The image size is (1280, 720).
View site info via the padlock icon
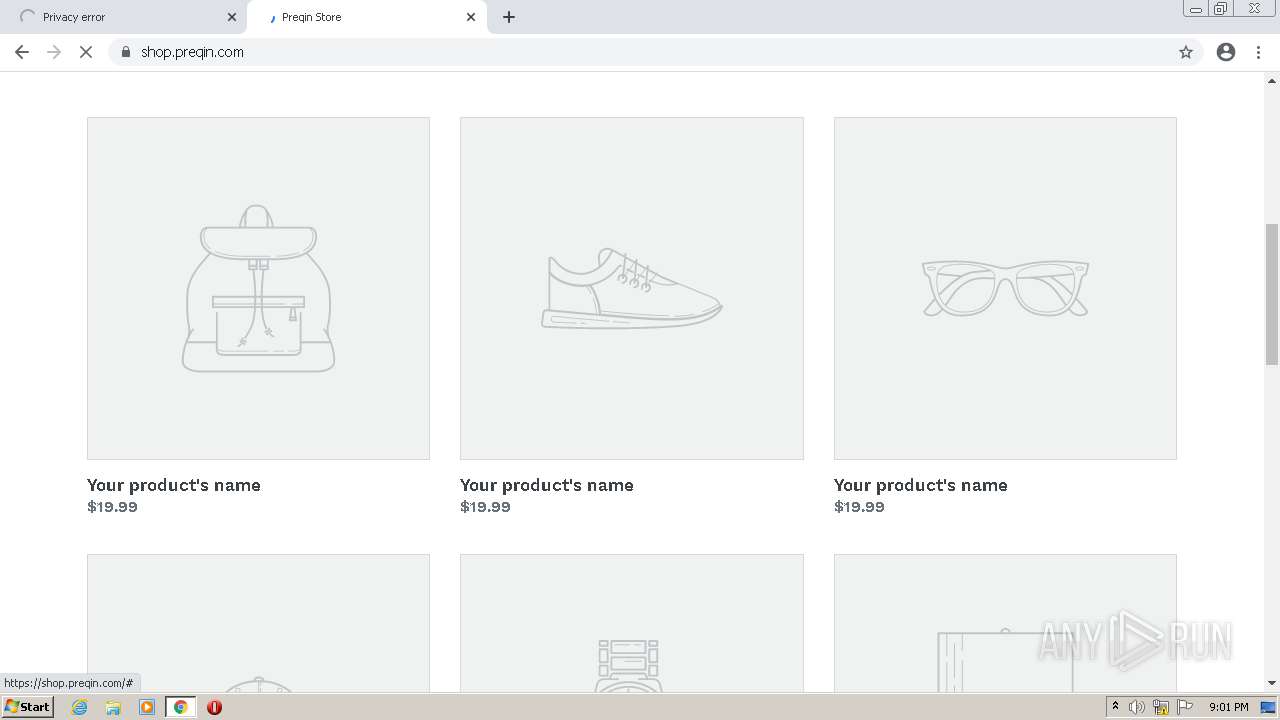point(126,52)
